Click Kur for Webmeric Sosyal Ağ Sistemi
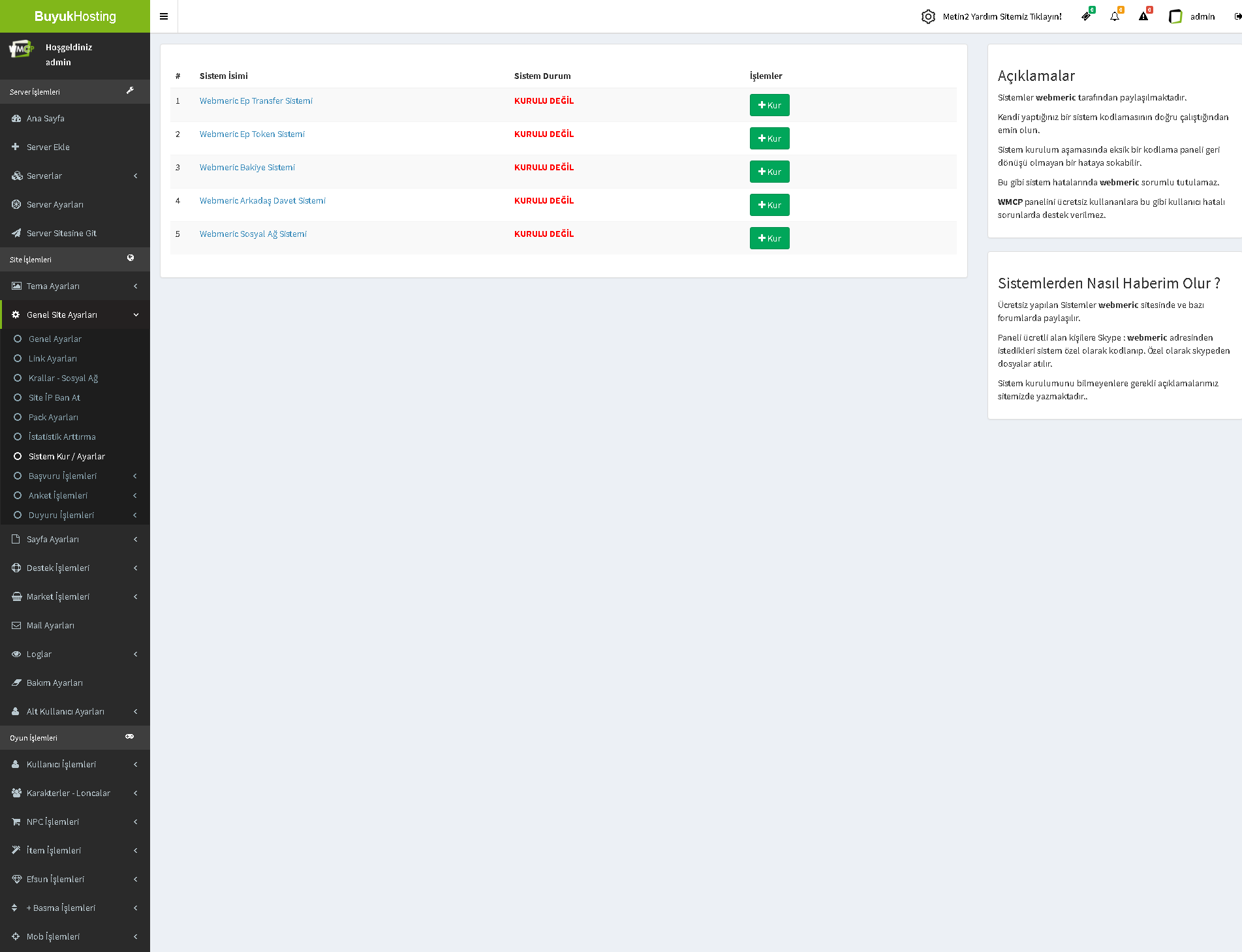This screenshot has height=952, width=1242. coord(769,238)
